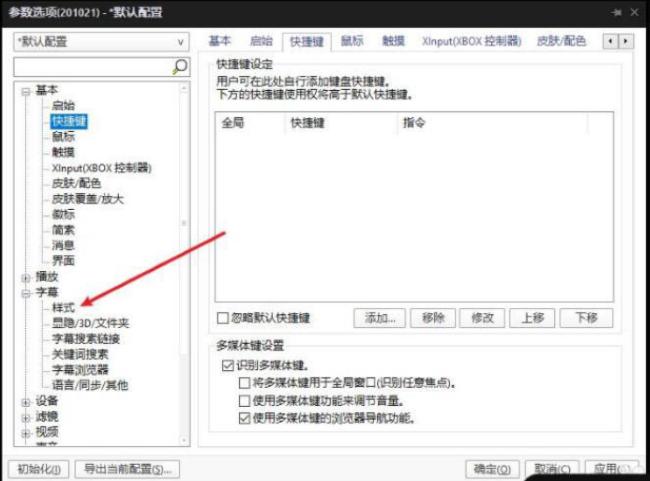Screen dimensions: 650x481
Task: Switch to the 鼠标 tab
Action: point(352,41)
